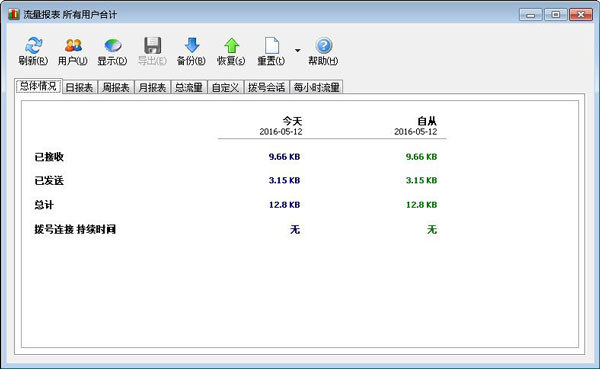Click the green 9.66 KB received since value
This screenshot has height=369, width=600.
pos(421,157)
